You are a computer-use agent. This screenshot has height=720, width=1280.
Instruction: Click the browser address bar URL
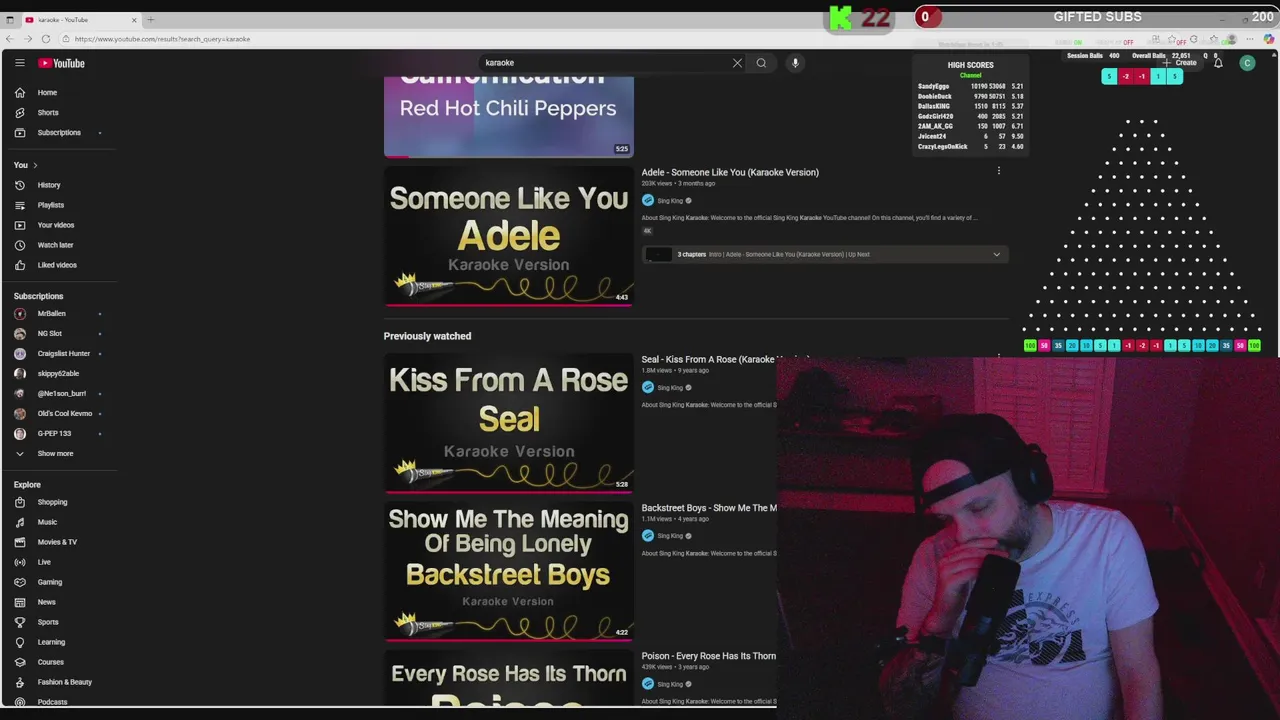point(162,39)
